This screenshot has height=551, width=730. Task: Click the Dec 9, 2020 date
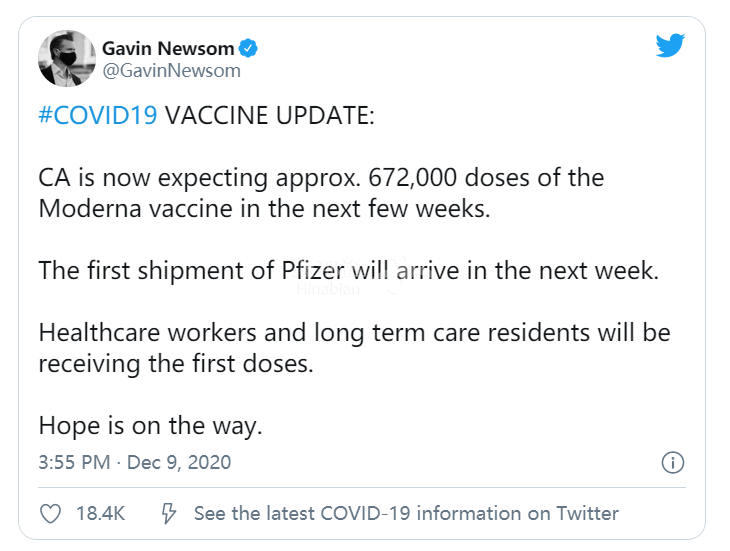coord(178,462)
